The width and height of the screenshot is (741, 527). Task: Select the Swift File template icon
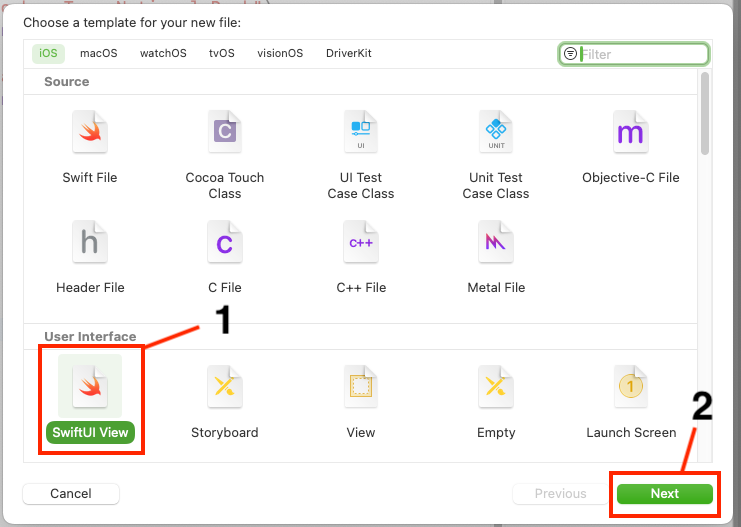[90, 132]
